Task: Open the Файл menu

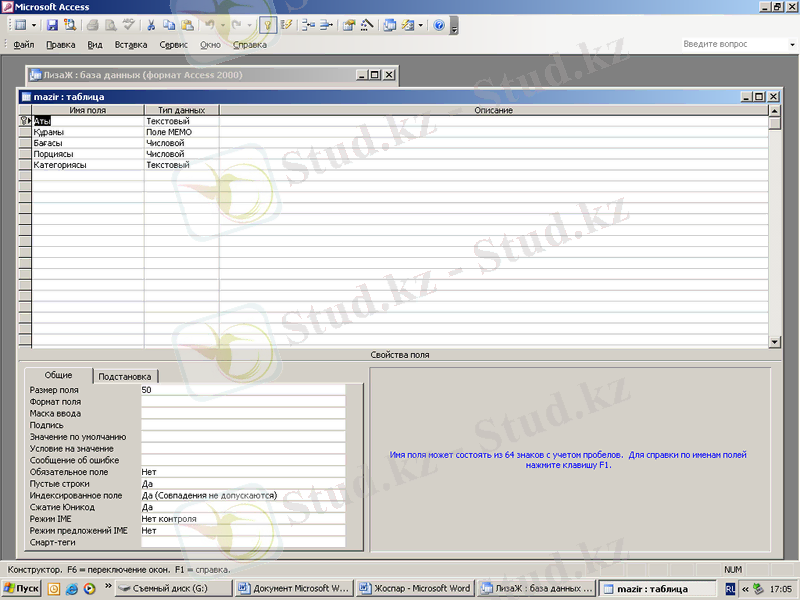Action: [23, 45]
